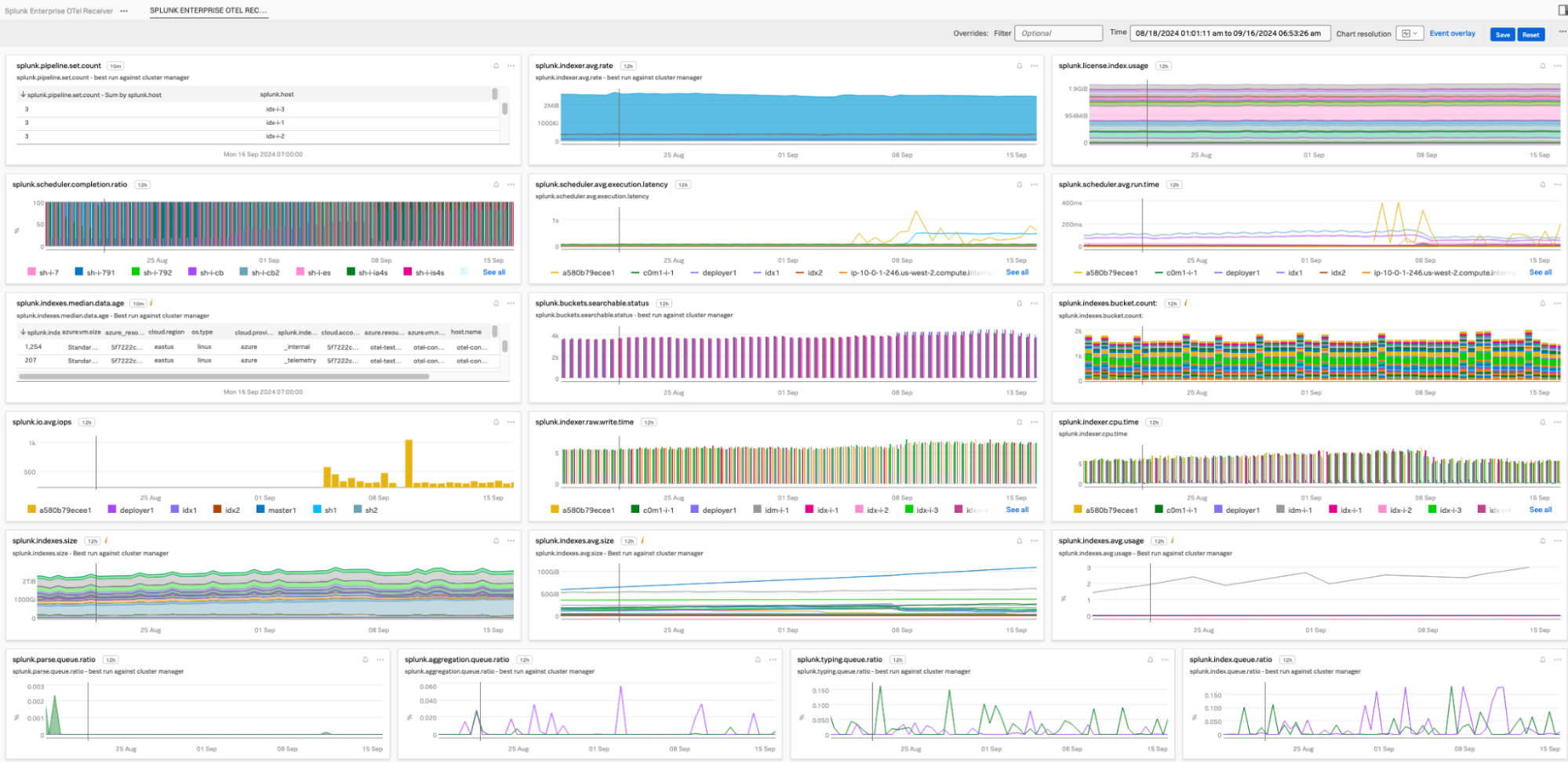Show info icon for splunk.indexes.median.data.age
1568x763 pixels.
click(x=151, y=303)
